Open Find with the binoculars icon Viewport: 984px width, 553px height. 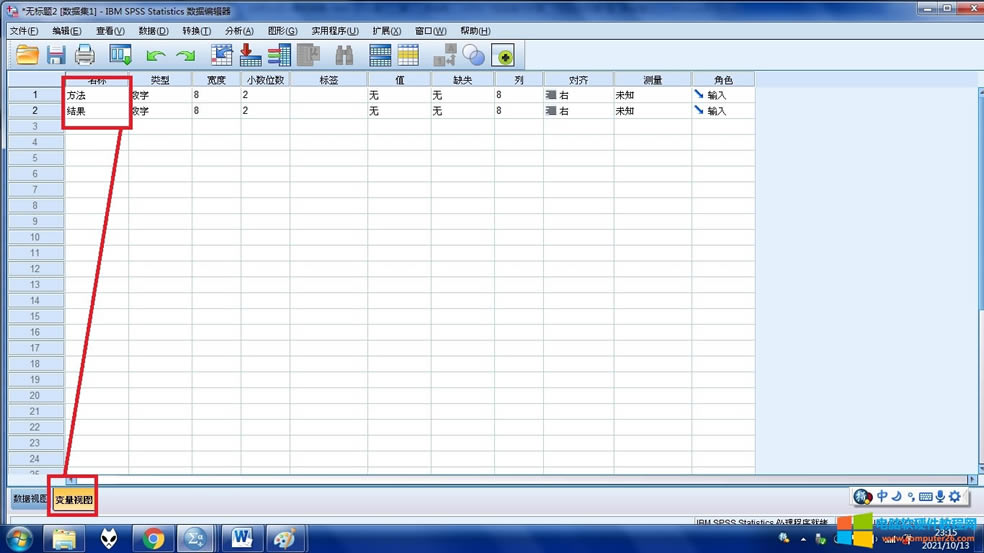tap(344, 56)
